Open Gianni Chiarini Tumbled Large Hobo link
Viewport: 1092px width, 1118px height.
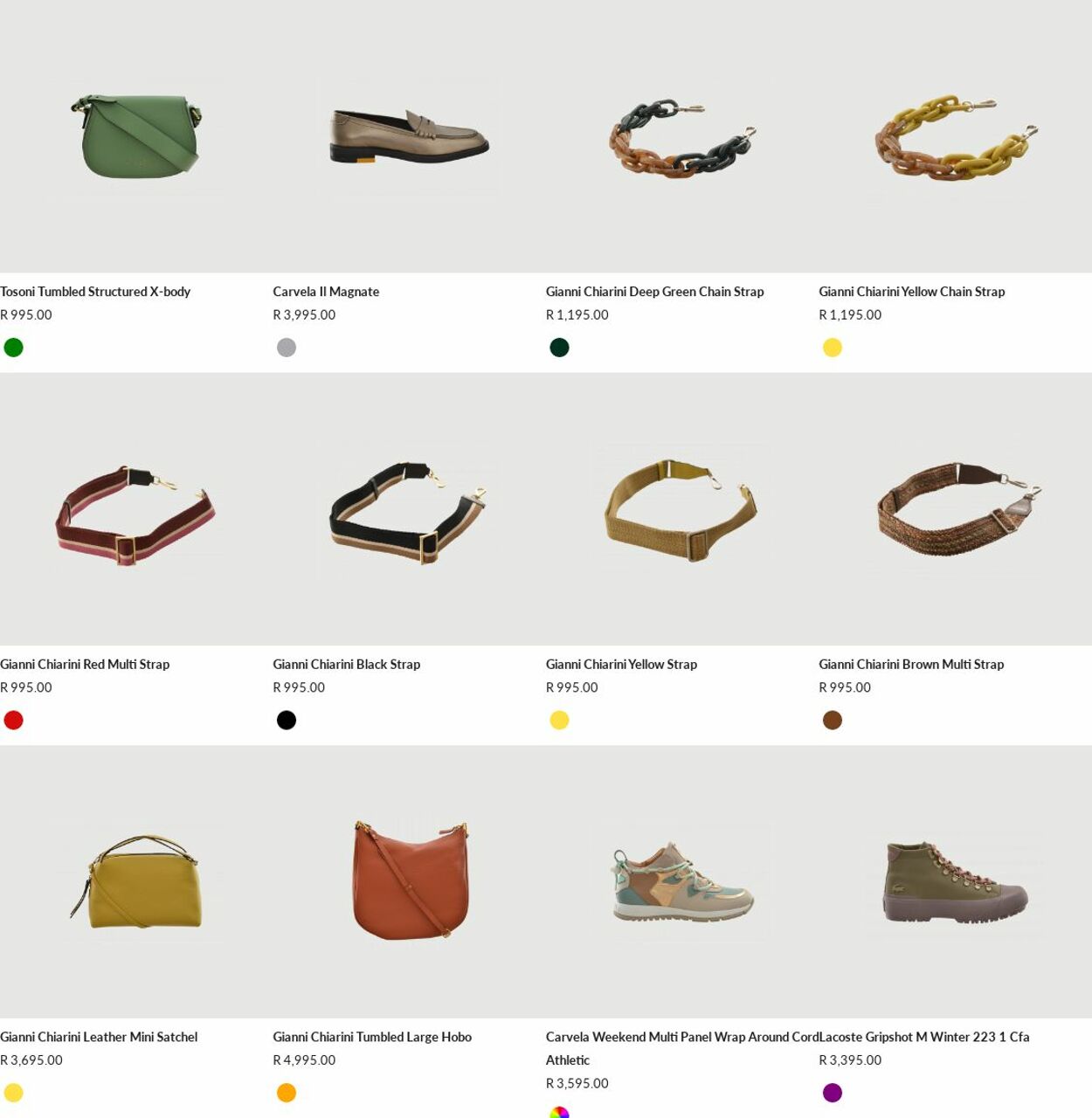[372, 1038]
